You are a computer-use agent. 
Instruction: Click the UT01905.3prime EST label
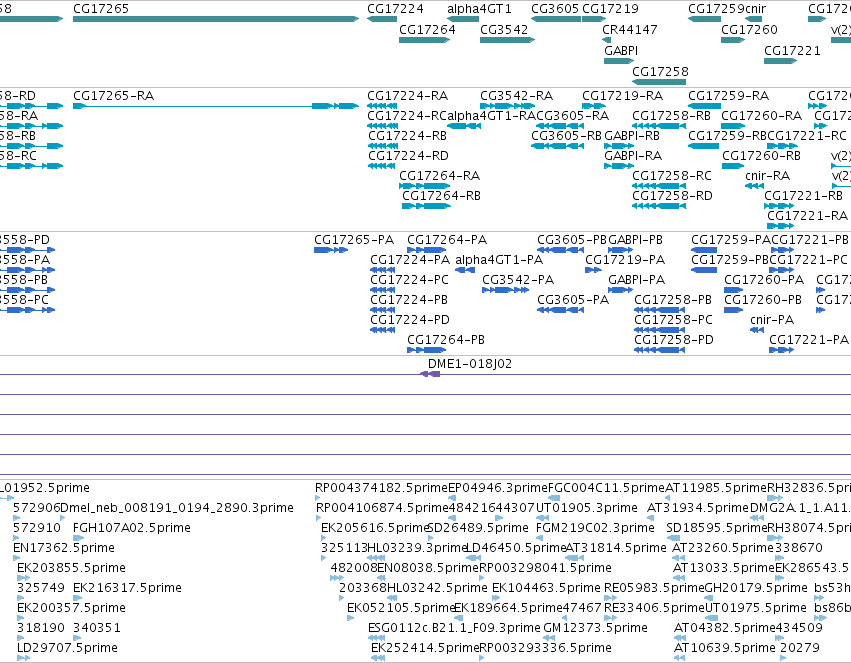[x=587, y=508]
